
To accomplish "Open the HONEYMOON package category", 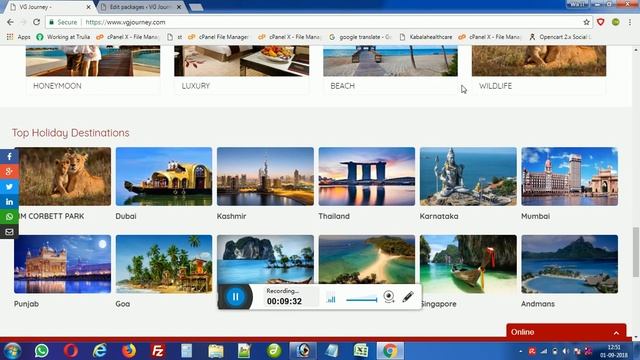I will pos(93,70).
